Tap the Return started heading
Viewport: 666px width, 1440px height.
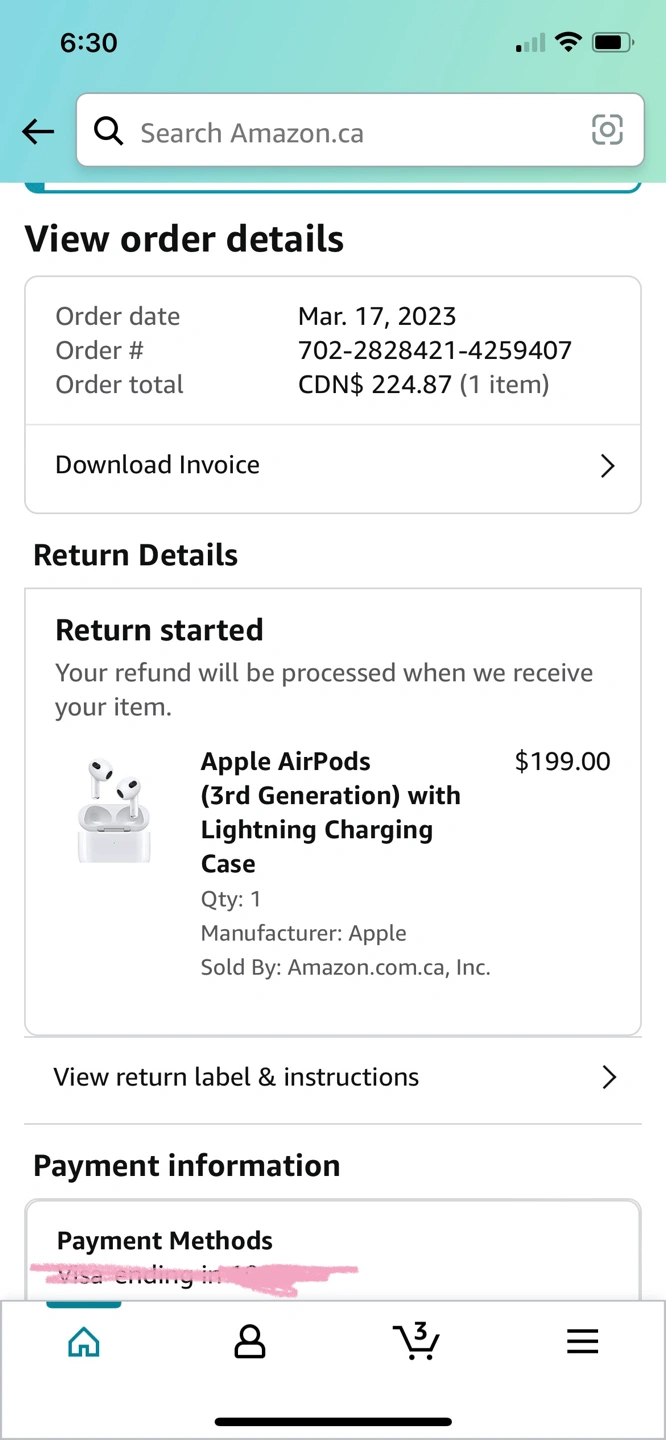[x=160, y=630]
